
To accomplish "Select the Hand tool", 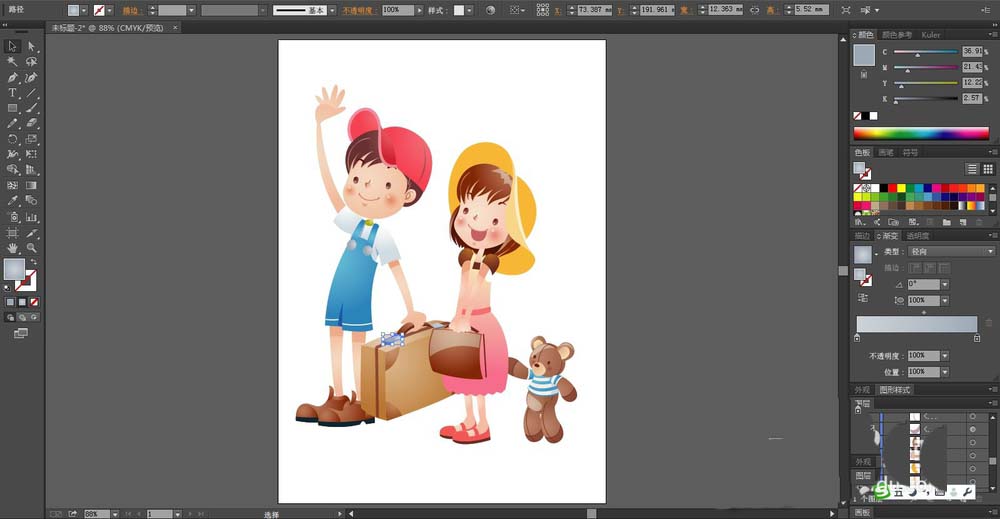I will [x=12, y=248].
